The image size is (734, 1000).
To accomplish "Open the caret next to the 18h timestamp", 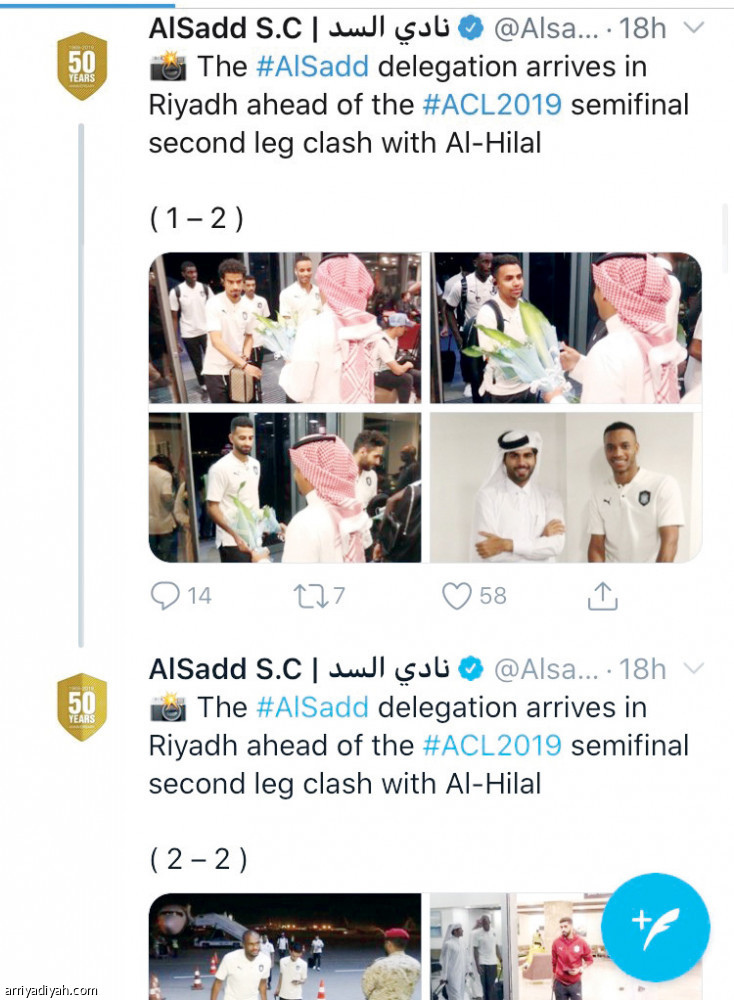I will (694, 28).
